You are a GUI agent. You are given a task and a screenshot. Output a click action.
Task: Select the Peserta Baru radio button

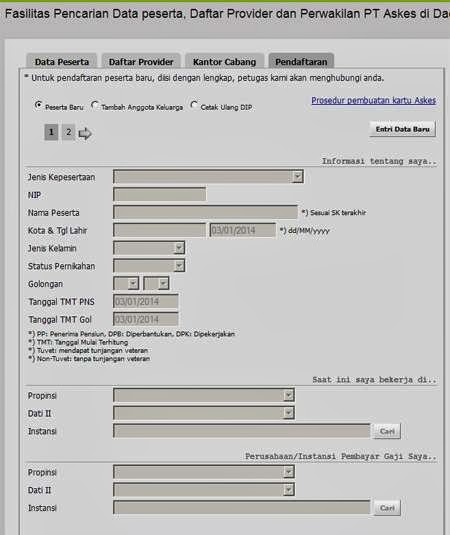[39, 105]
